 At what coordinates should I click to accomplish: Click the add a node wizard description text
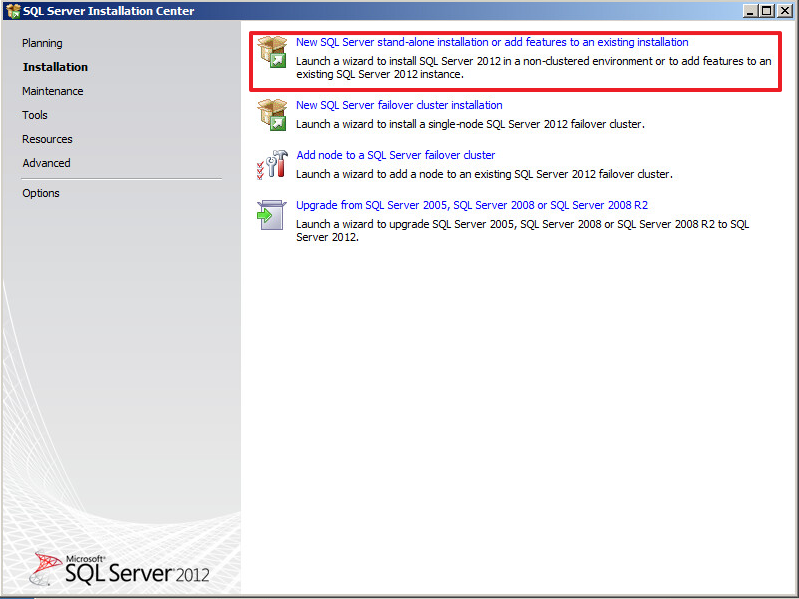pos(484,174)
